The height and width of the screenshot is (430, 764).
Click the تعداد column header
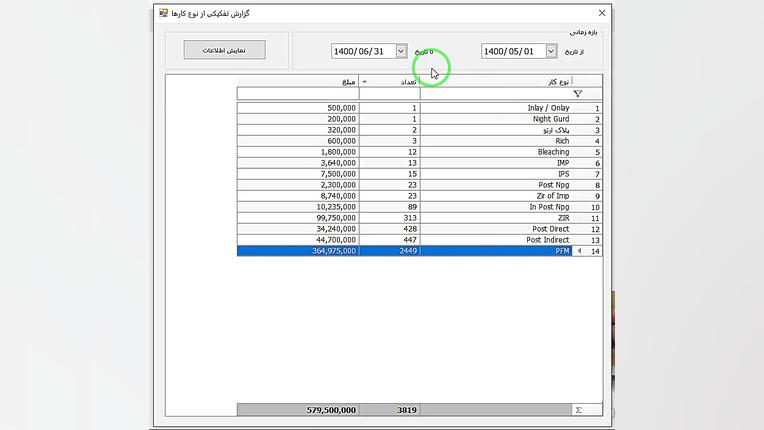pos(389,81)
